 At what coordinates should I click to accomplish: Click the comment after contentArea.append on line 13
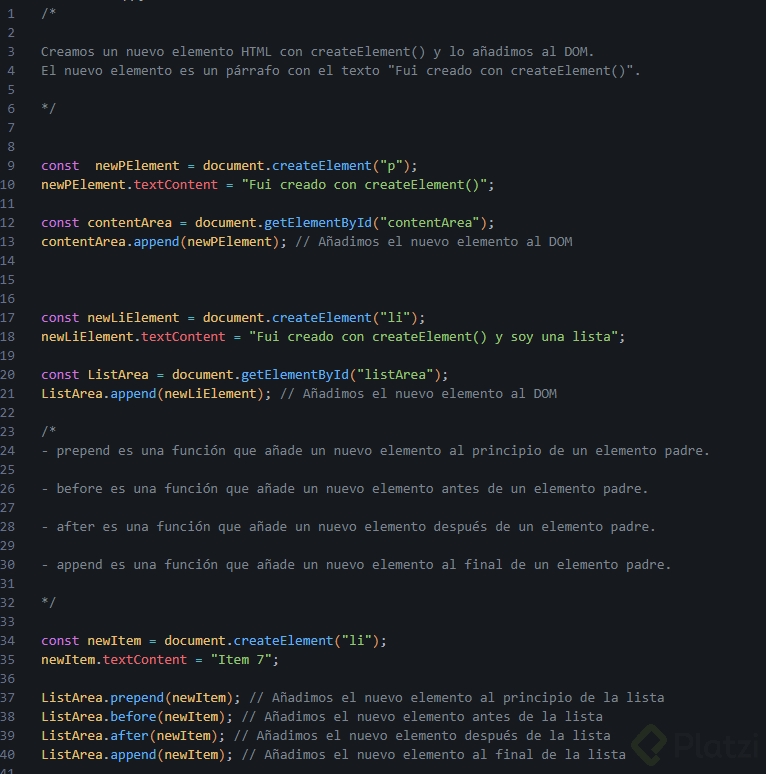point(434,242)
